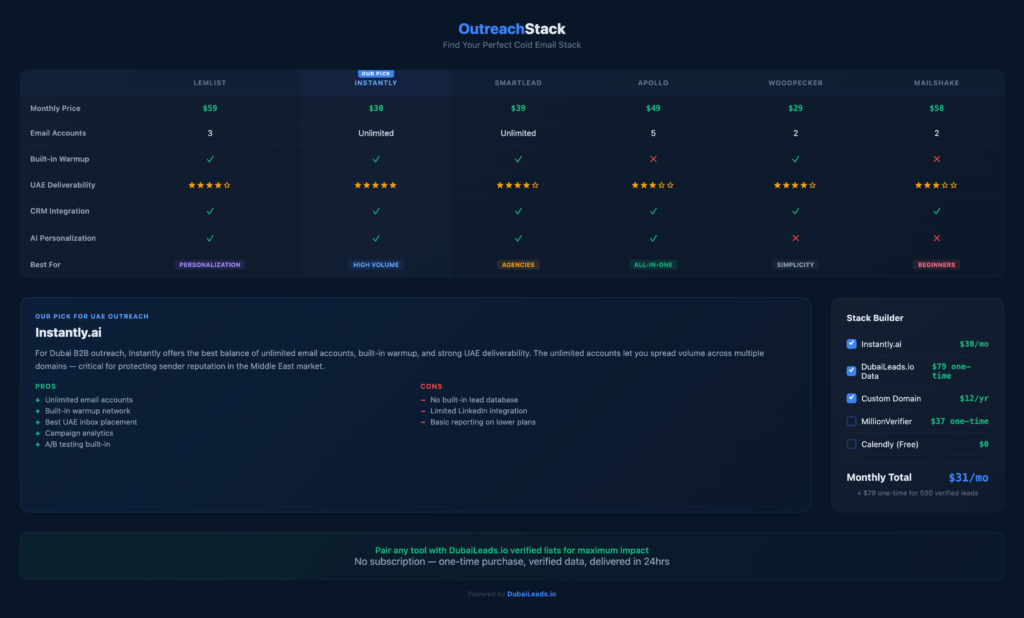The width and height of the screenshot is (1024, 618).
Task: Click Woodpecker's red X for AI Personalization
Action: (x=795, y=238)
